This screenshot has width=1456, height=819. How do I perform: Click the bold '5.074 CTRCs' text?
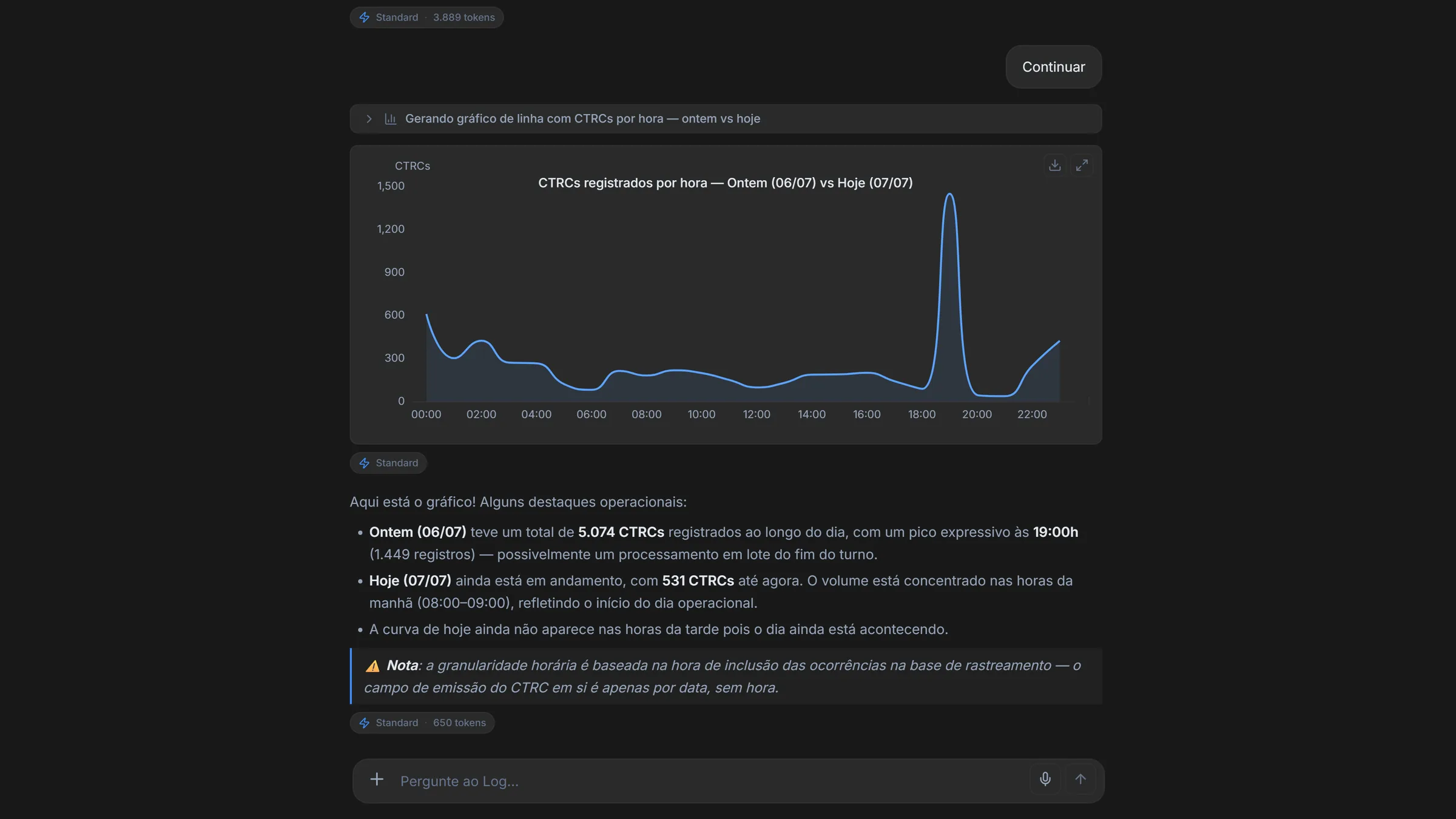[x=621, y=532]
